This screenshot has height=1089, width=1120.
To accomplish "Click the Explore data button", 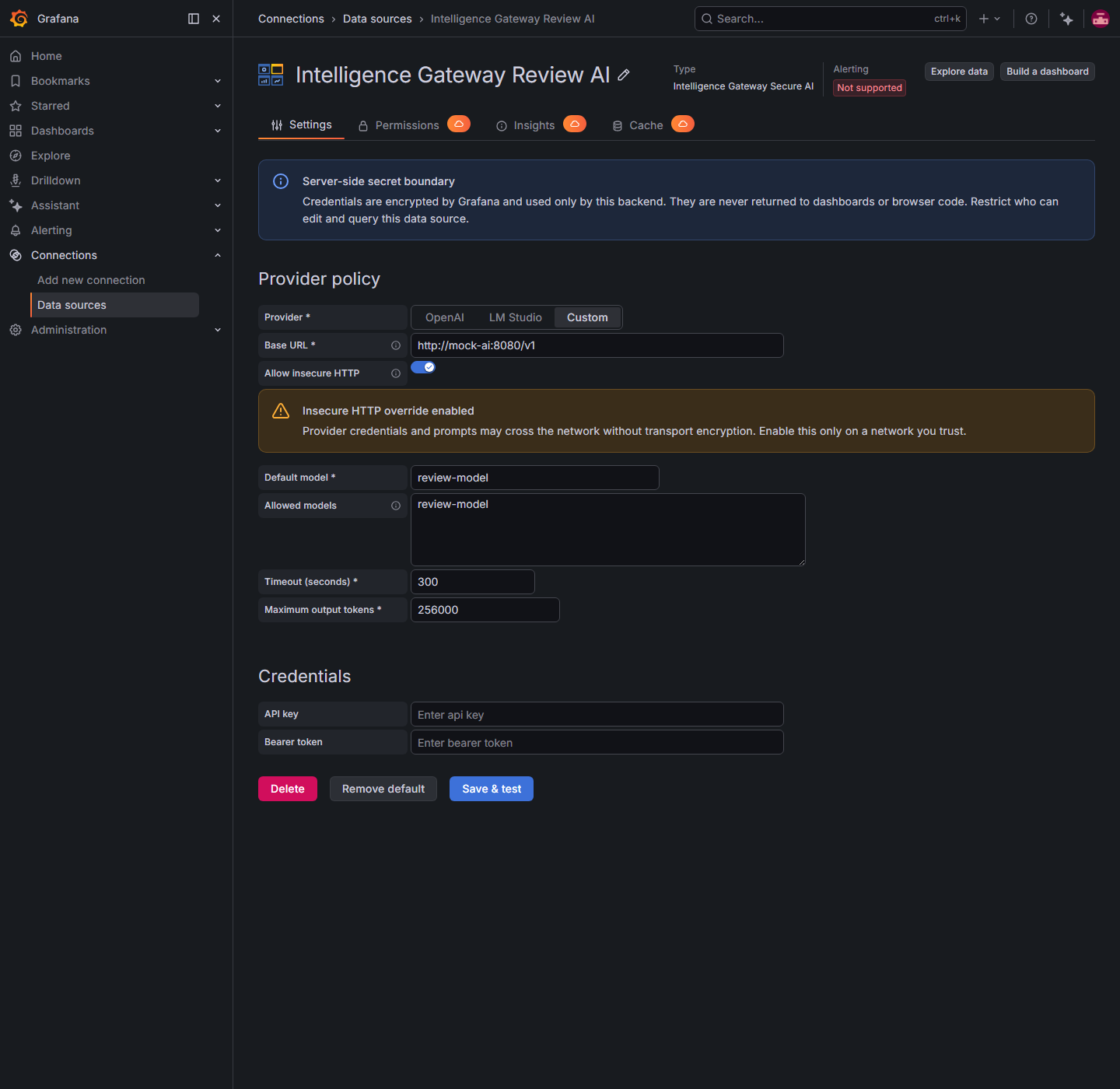I will [x=959, y=72].
